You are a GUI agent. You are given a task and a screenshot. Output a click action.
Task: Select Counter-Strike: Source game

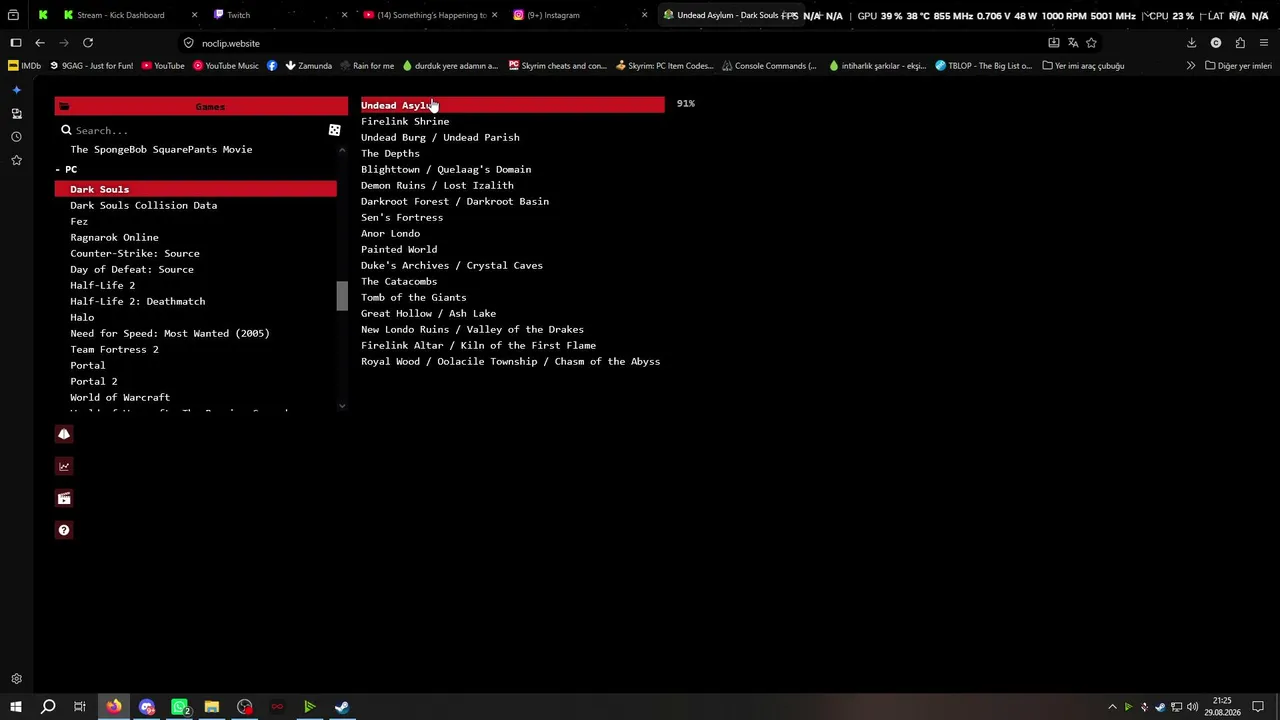(x=135, y=253)
